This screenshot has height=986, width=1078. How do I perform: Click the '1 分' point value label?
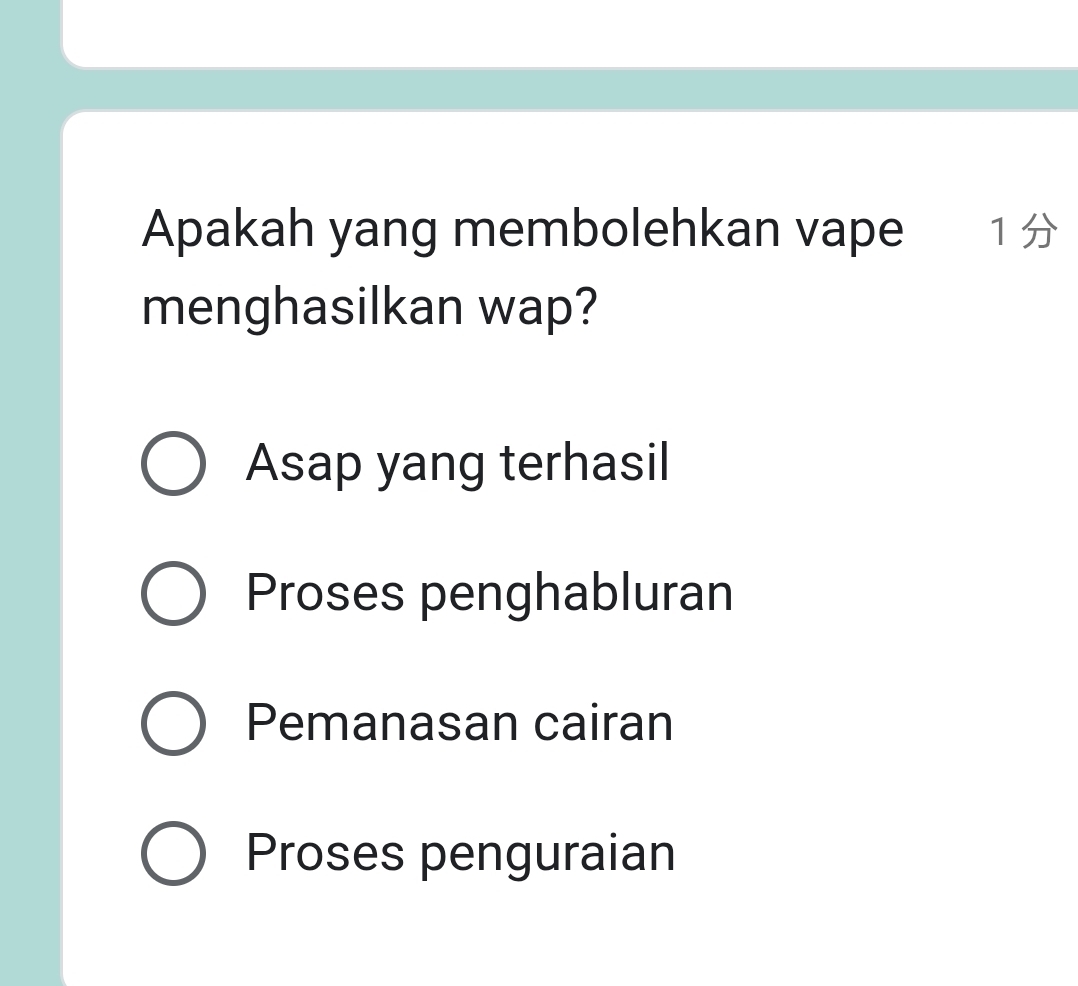1021,232
